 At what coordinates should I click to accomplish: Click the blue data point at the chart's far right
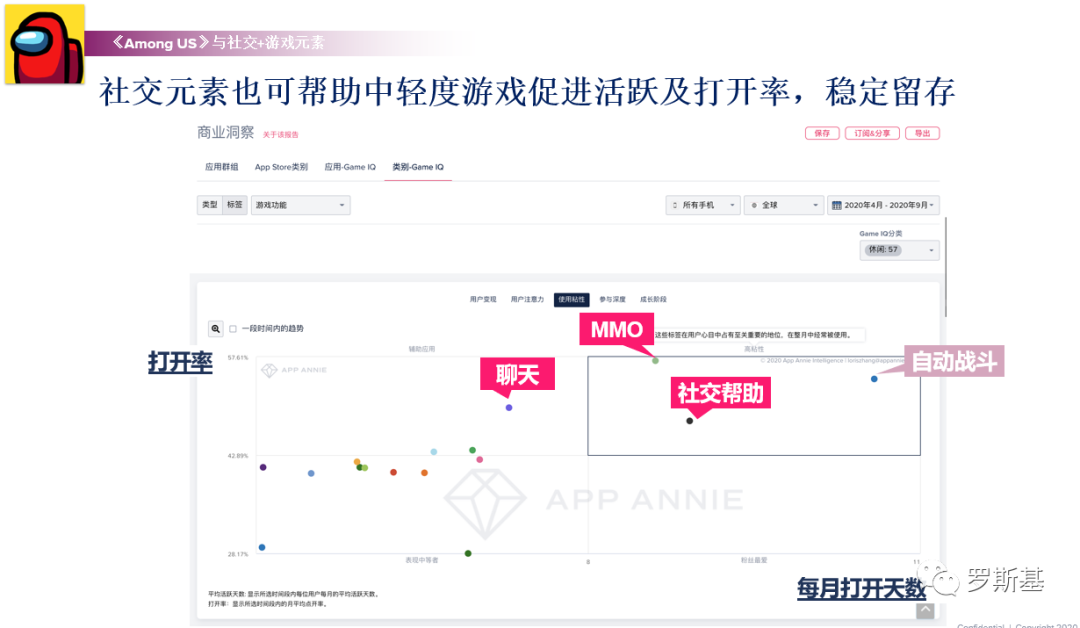tap(874, 379)
